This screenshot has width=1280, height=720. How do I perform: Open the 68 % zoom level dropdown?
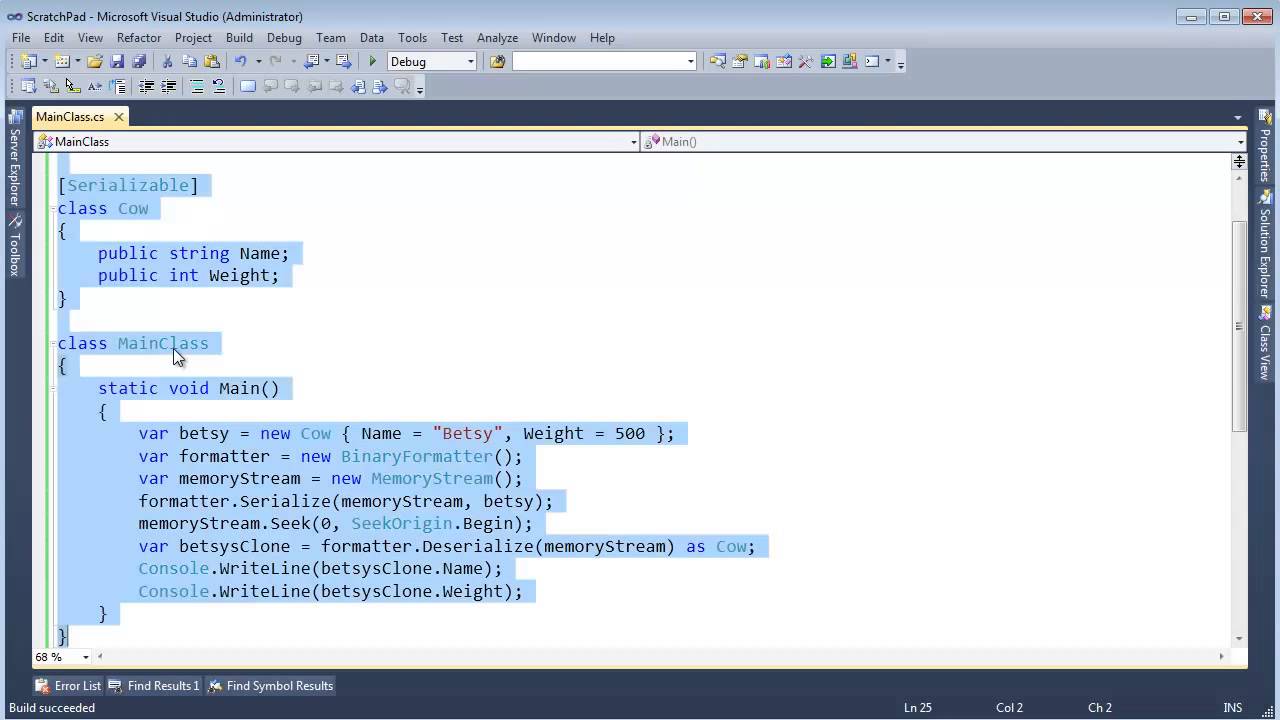[x=86, y=657]
